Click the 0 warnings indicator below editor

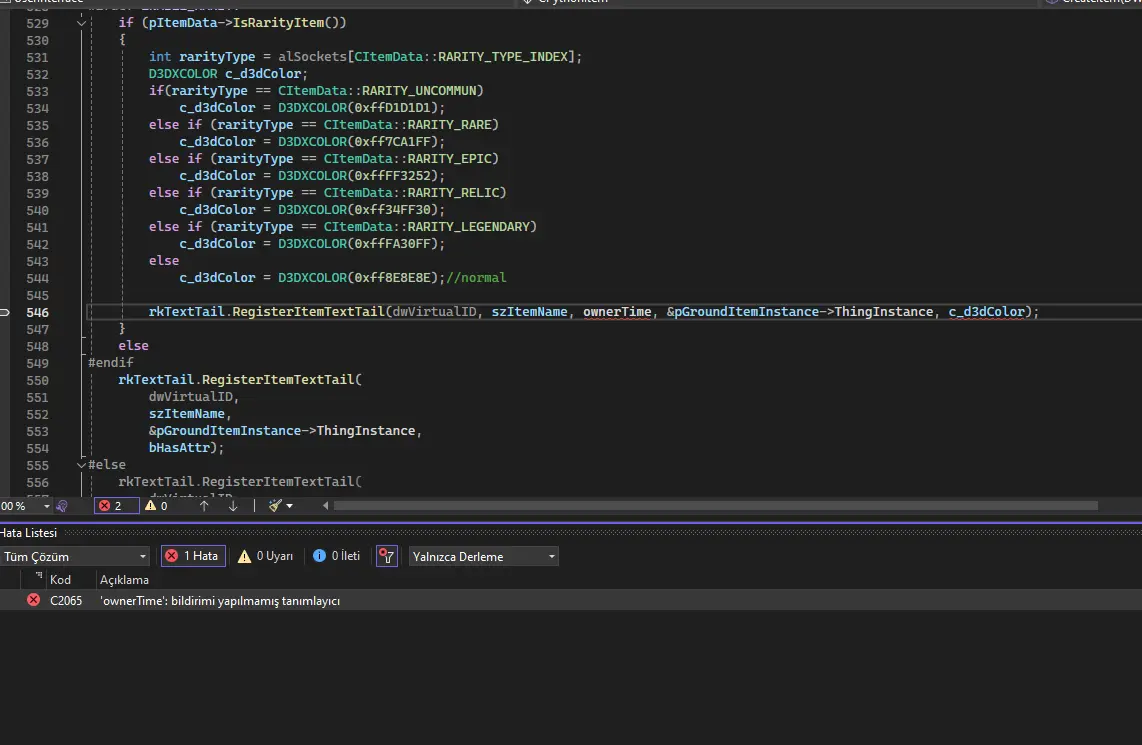click(x=157, y=506)
